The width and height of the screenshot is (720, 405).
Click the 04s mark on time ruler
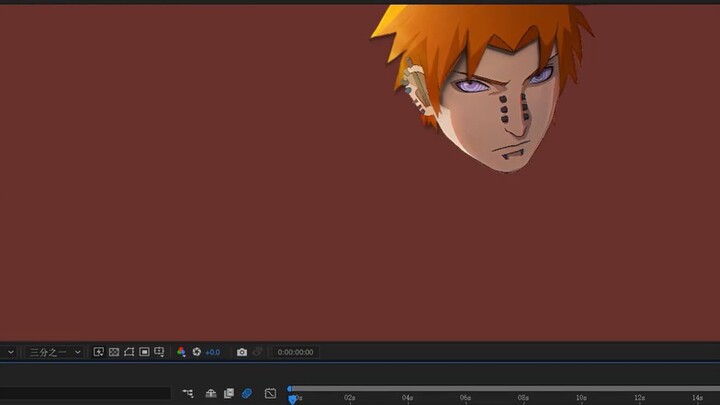pos(408,398)
